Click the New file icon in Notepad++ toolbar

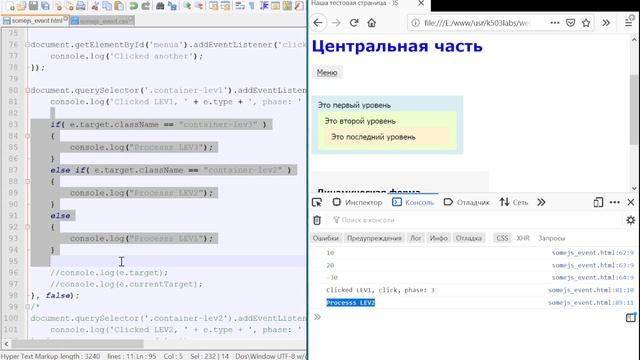click(x=10, y=6)
